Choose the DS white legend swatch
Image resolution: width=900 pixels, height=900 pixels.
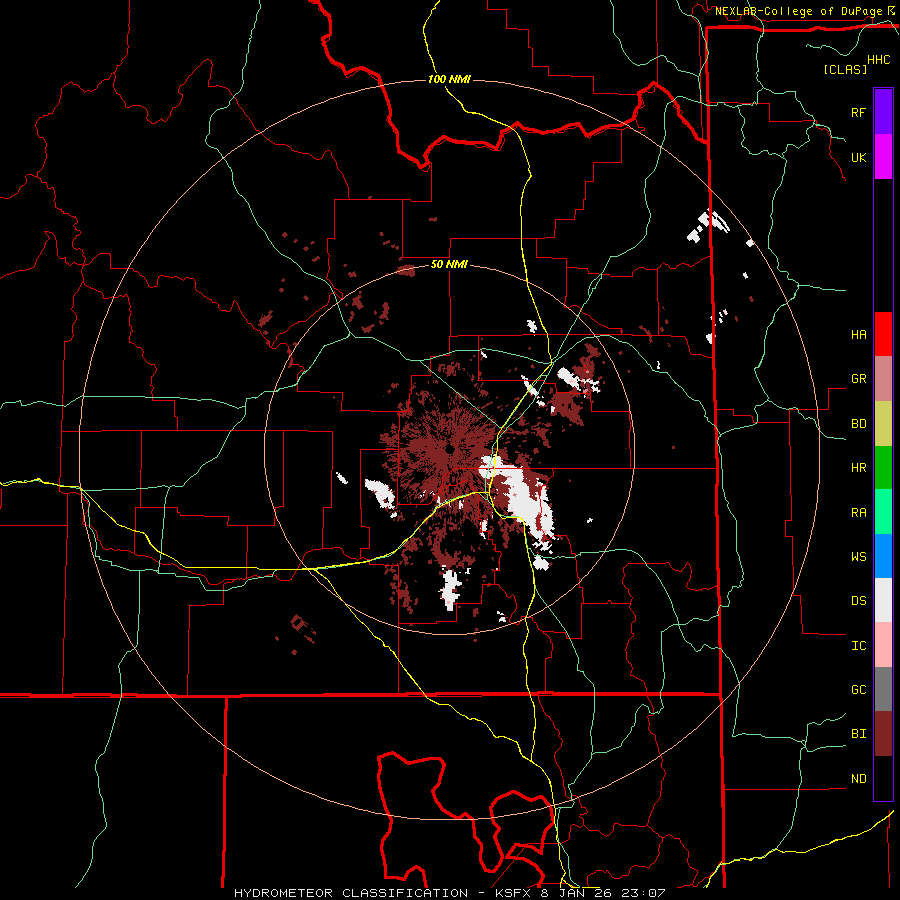pyautogui.click(x=883, y=600)
